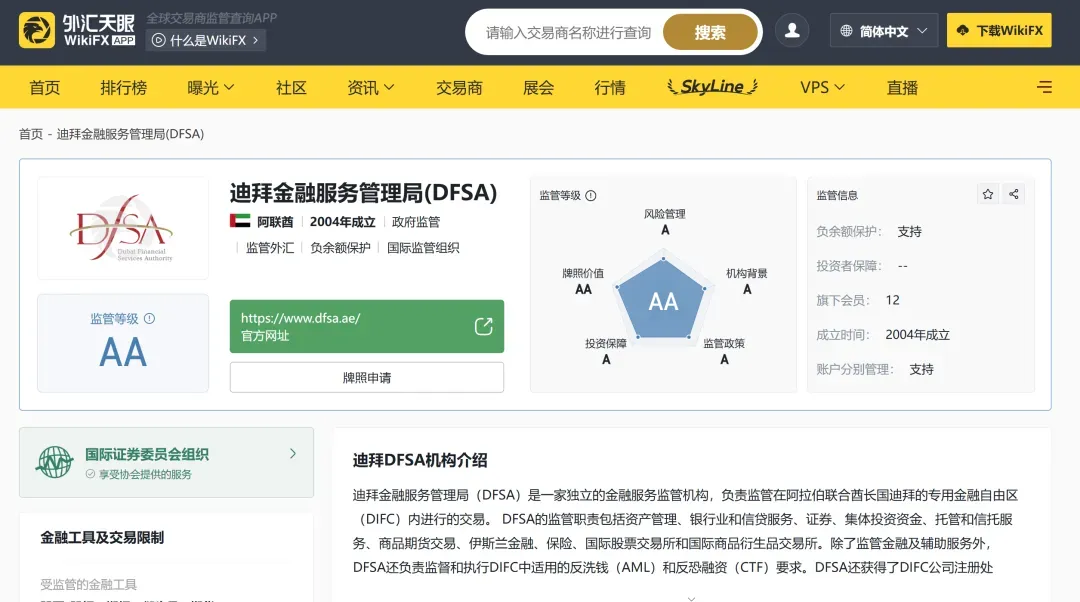This screenshot has width=1080, height=602.
Task: Click the WikiFX logo icon
Action: click(x=37, y=30)
